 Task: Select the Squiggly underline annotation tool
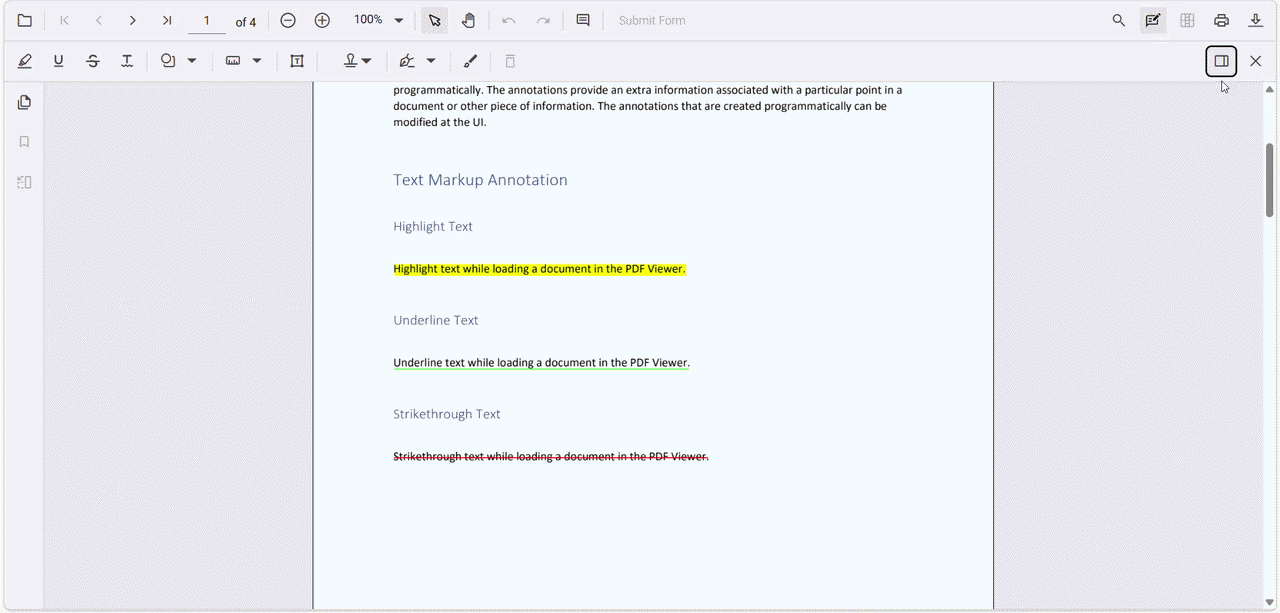pos(127,61)
